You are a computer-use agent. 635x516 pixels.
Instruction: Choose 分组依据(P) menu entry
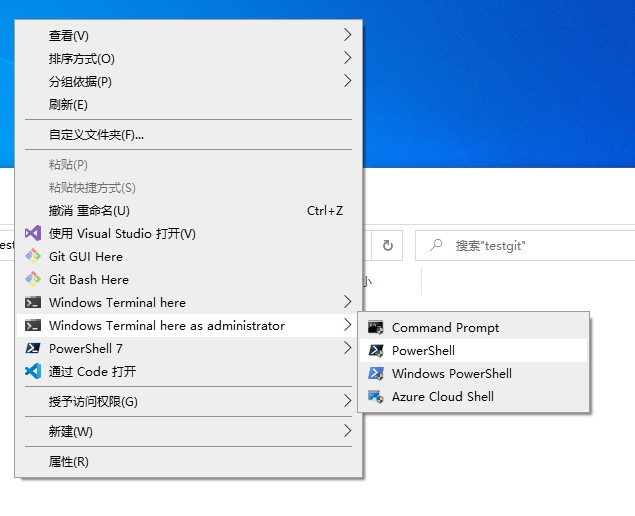pyautogui.click(x=188, y=81)
